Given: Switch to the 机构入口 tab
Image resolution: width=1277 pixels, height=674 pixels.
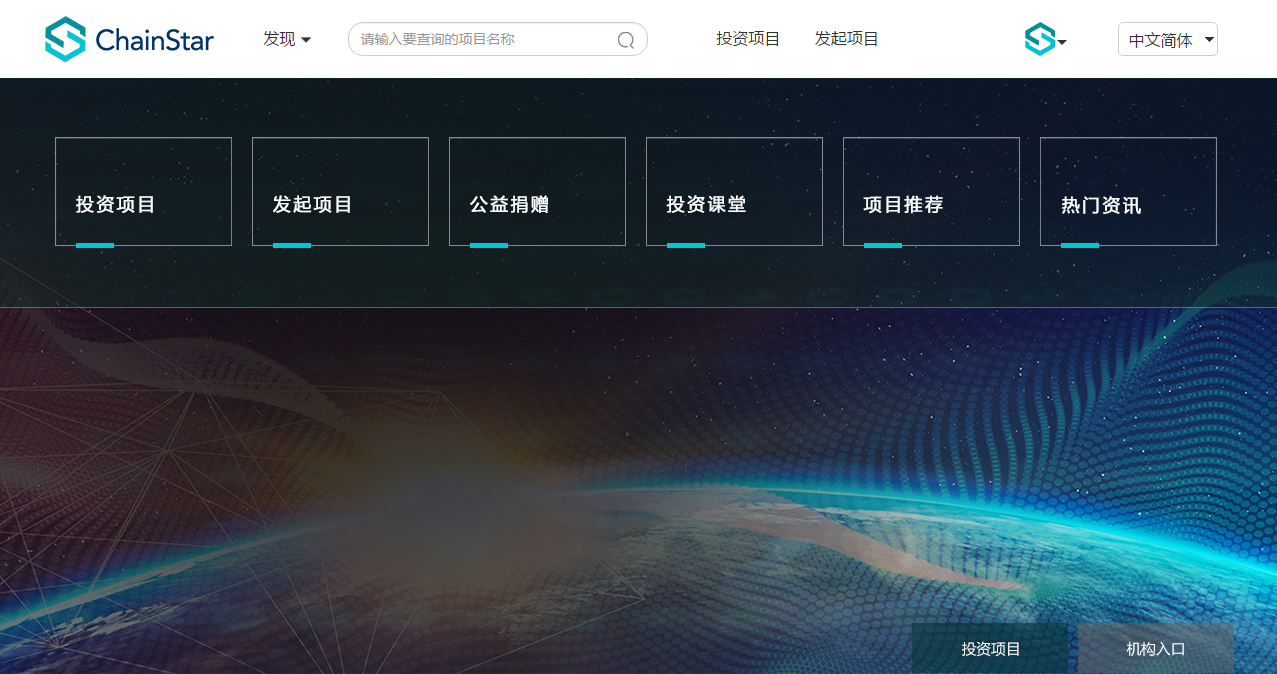Looking at the screenshot, I should (1156, 649).
